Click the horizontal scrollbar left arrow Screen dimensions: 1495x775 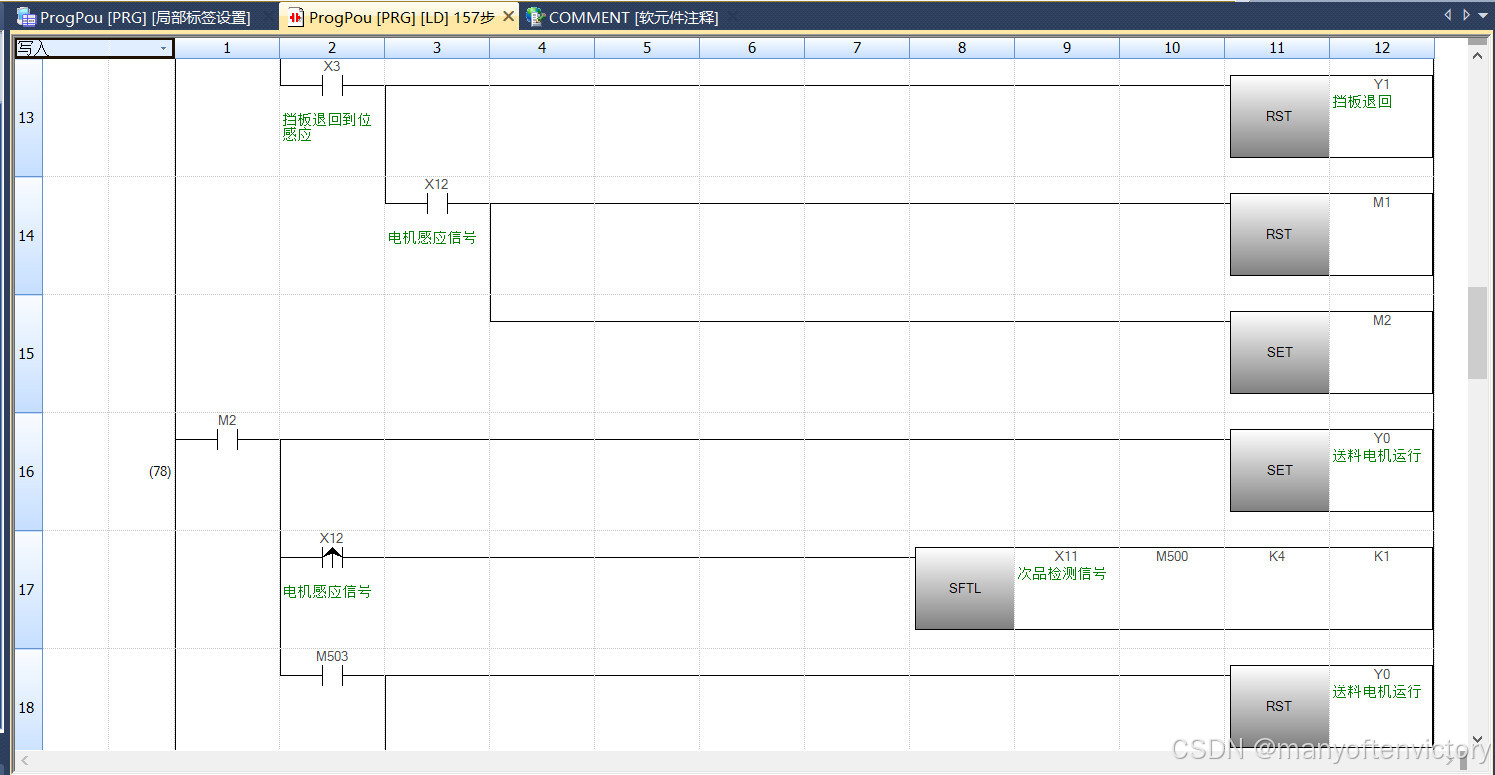coord(26,762)
